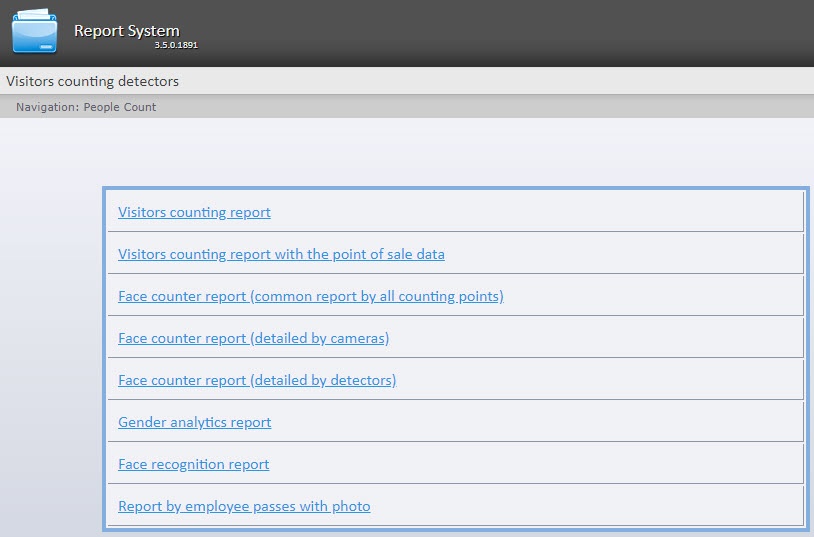Click the version number 3.5.0.1891
The width and height of the screenshot is (814, 537).
175,46
